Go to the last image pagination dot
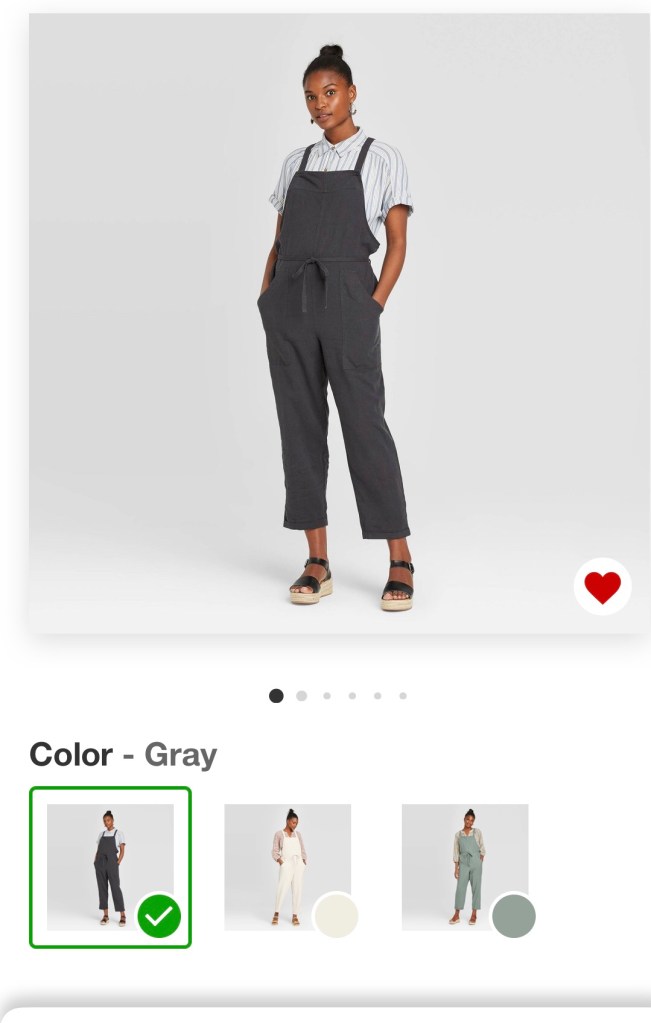 tap(403, 696)
